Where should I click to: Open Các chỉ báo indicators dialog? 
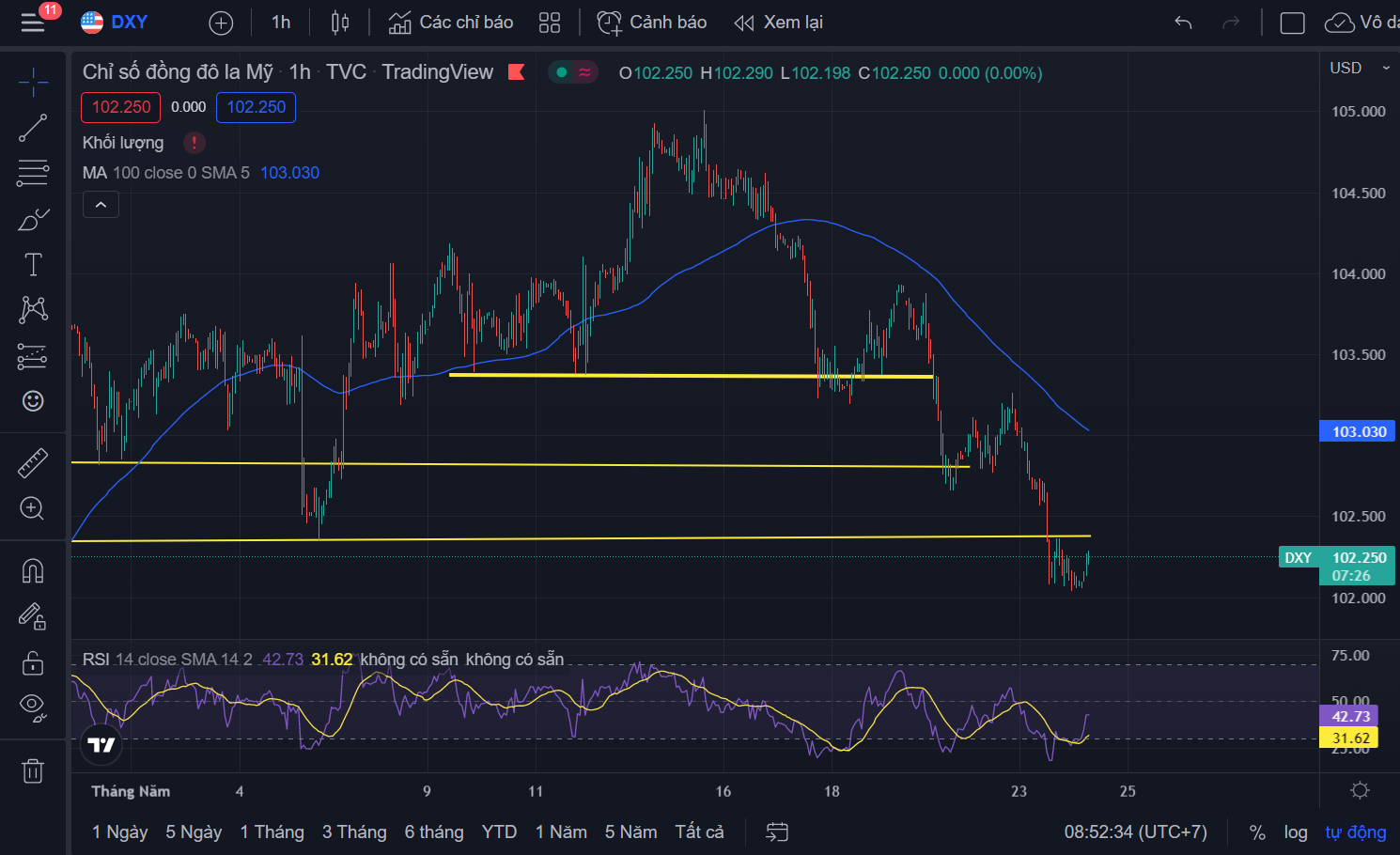pyautogui.click(x=451, y=23)
